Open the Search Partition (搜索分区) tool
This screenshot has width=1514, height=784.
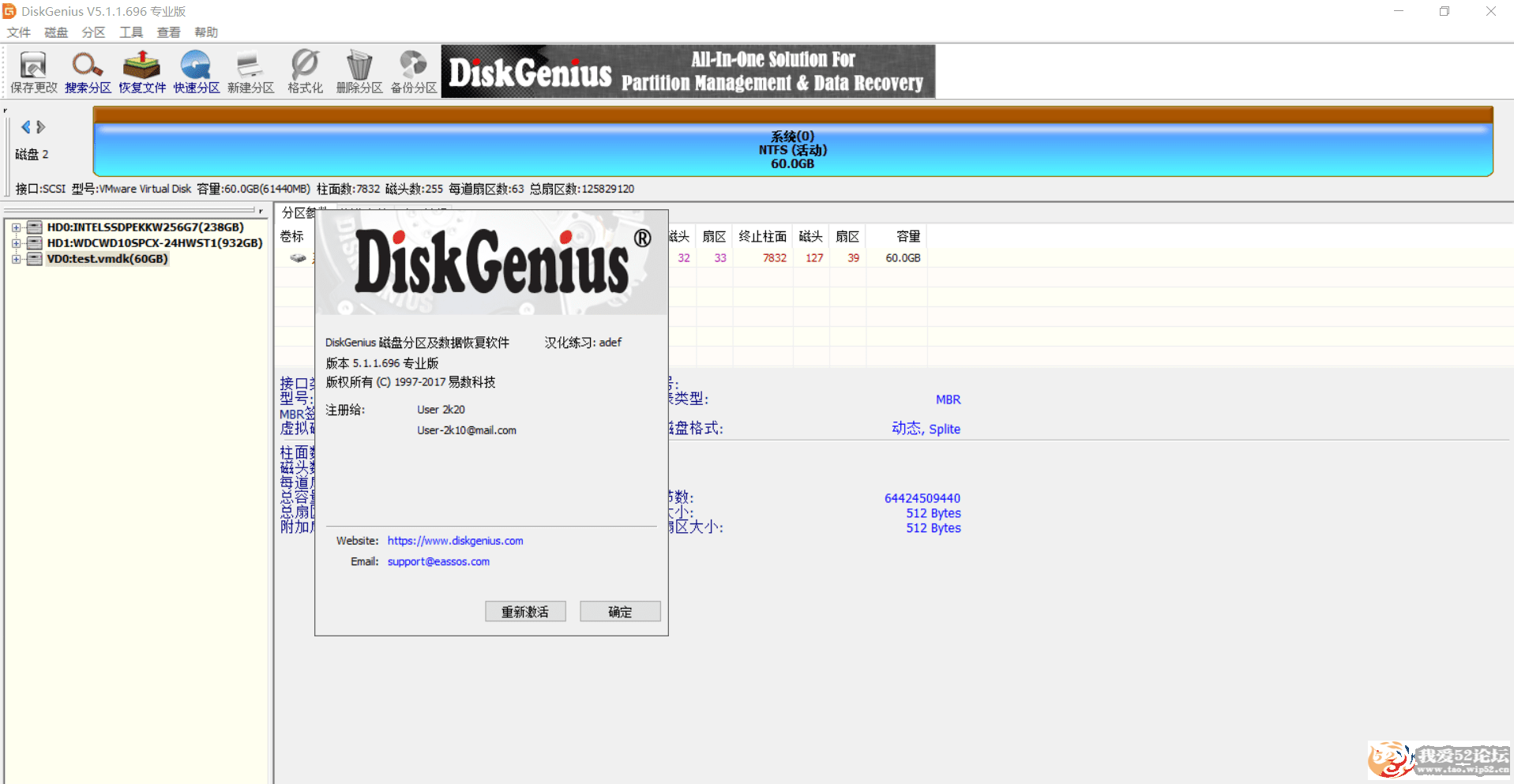pos(88,72)
